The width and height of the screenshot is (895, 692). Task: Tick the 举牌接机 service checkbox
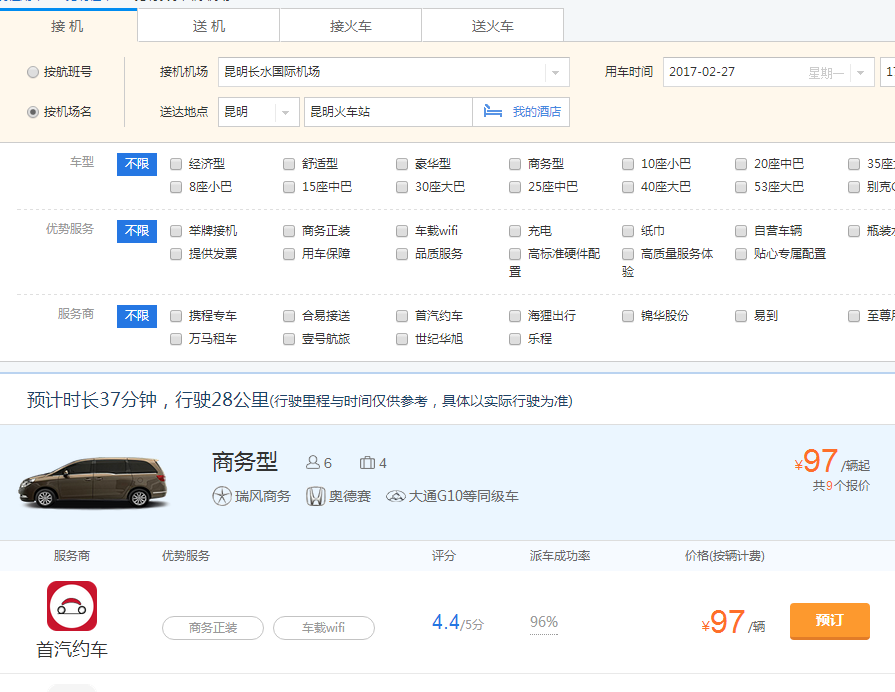[176, 231]
